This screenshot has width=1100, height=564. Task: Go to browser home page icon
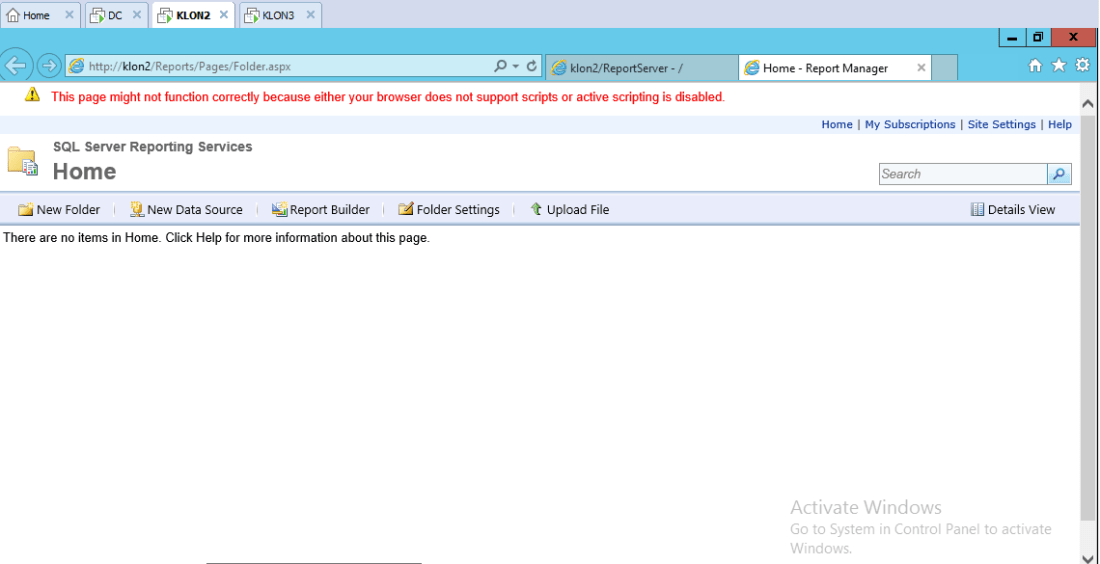tap(1036, 66)
